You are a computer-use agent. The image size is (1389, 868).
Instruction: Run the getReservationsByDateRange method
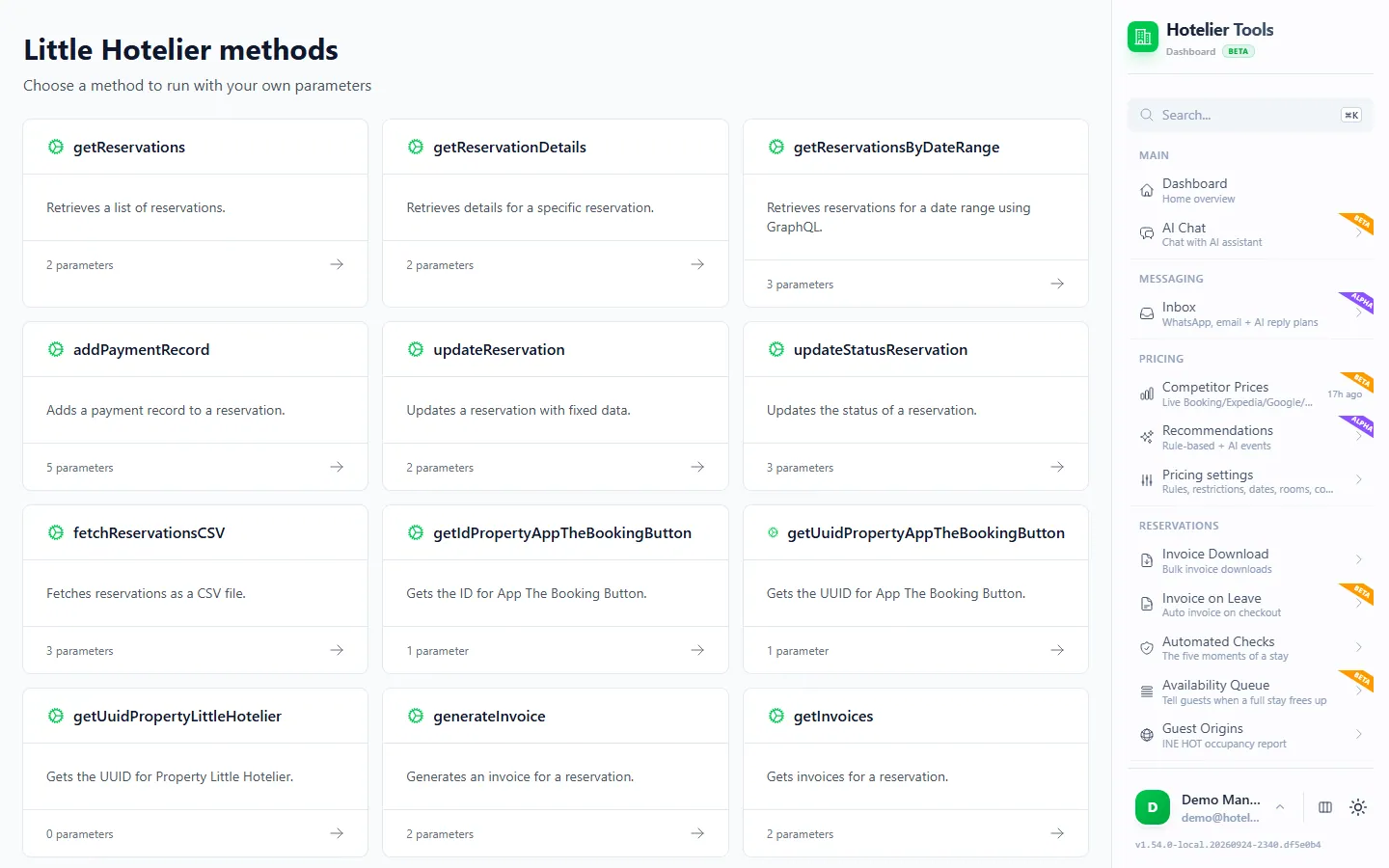coord(915,213)
